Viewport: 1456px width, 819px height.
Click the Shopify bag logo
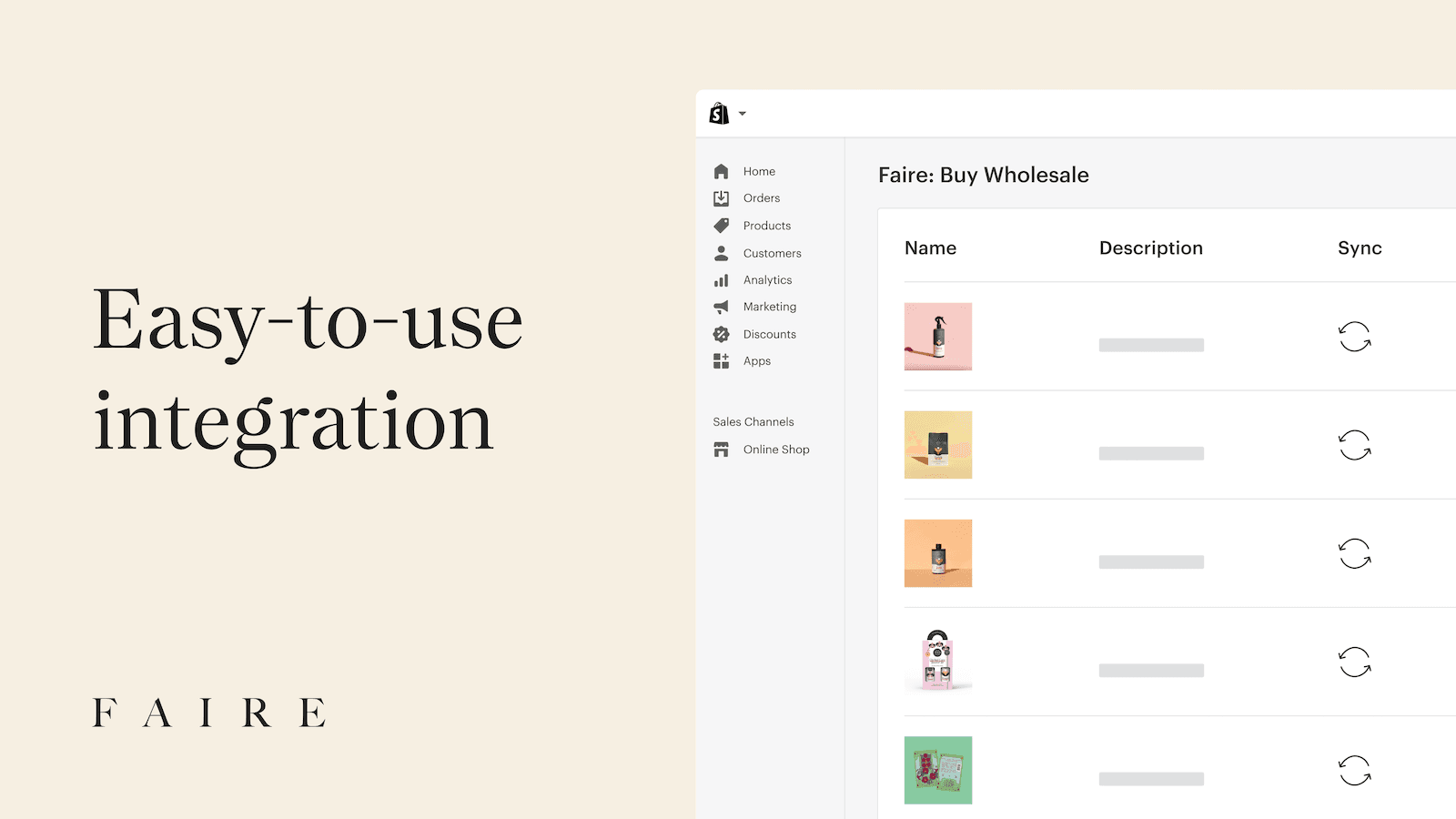tap(719, 114)
